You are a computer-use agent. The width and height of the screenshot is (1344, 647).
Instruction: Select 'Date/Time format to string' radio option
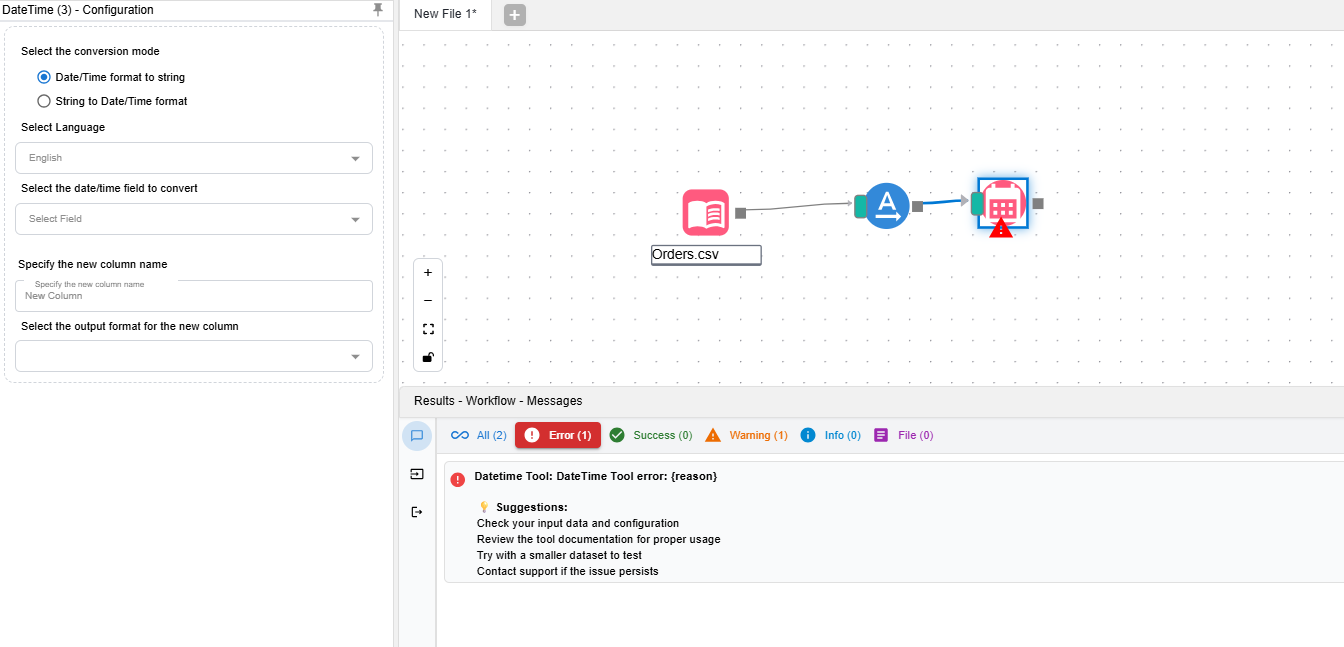point(44,77)
